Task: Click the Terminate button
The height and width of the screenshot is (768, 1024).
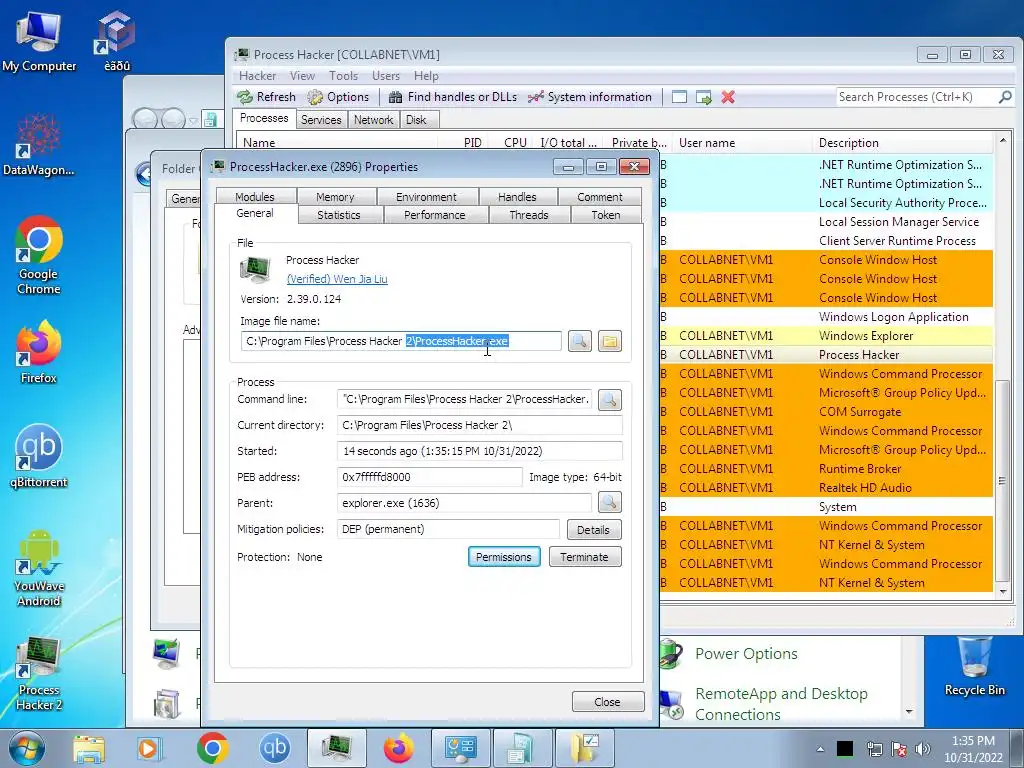Action: coord(584,557)
